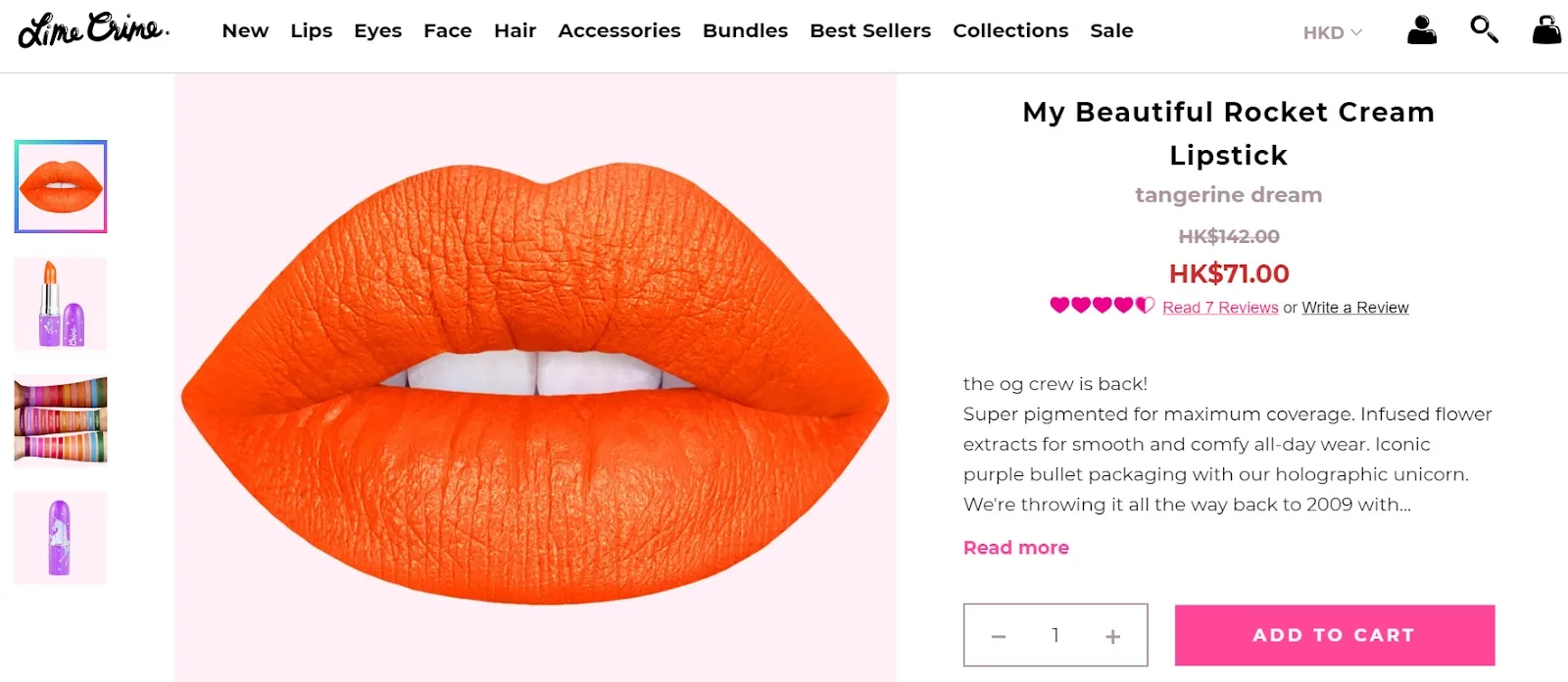Open the user account icon
The width and height of the screenshot is (1568, 682).
(x=1421, y=30)
